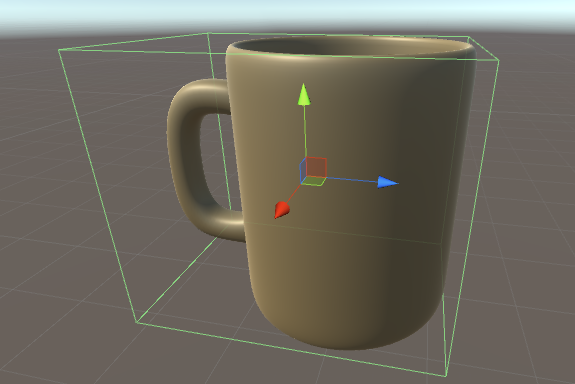This screenshot has height=384, width=575.
Task: Click the blue plane handle on gizmo cube
Action: (x=303, y=171)
